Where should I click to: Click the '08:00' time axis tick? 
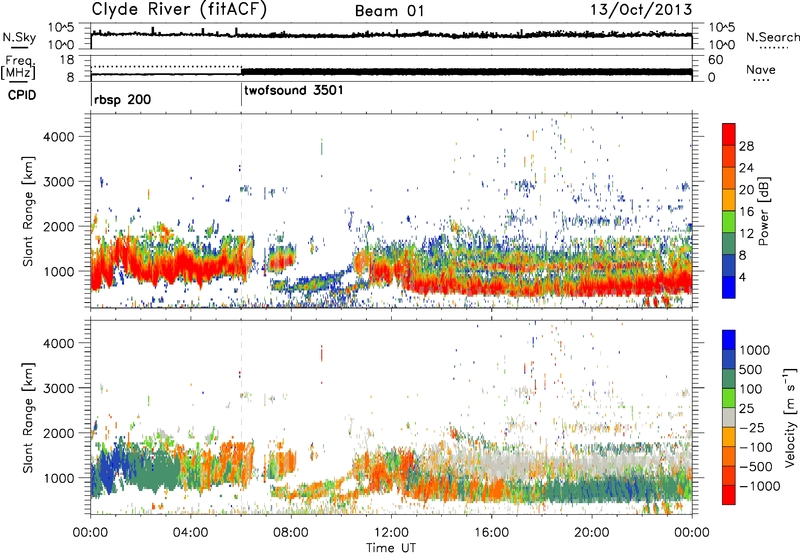tap(291, 533)
